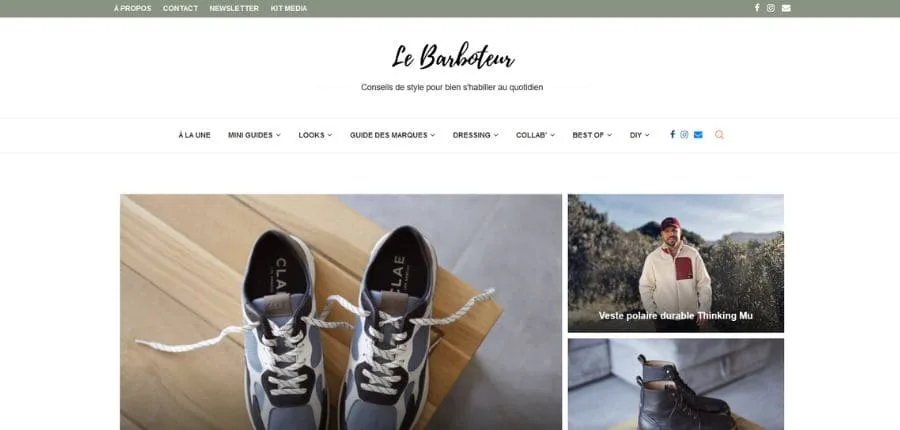
Task: Click blue envelope icon in navigation menu
Action: tap(698, 134)
